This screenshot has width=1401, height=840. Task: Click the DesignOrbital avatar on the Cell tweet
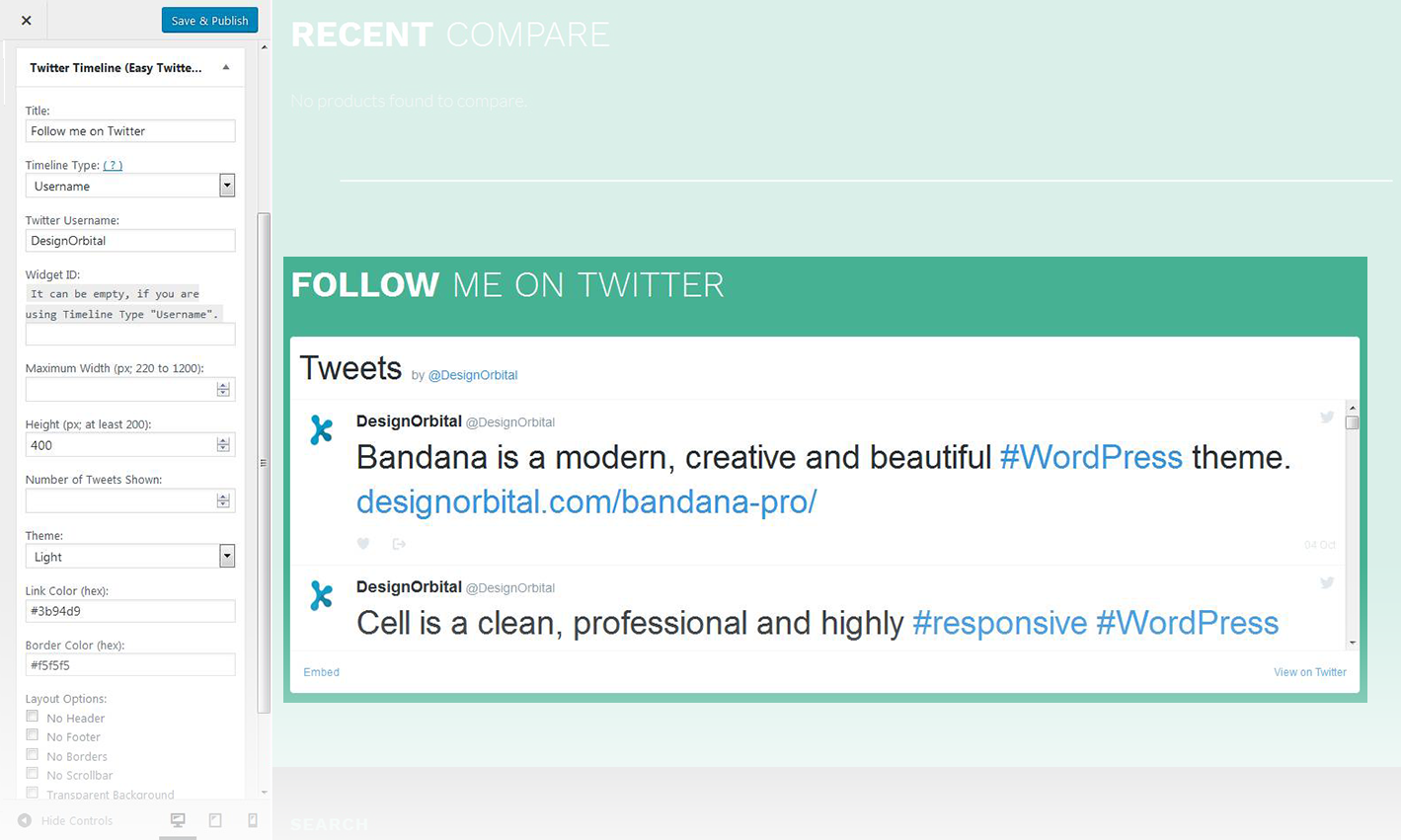(x=321, y=595)
